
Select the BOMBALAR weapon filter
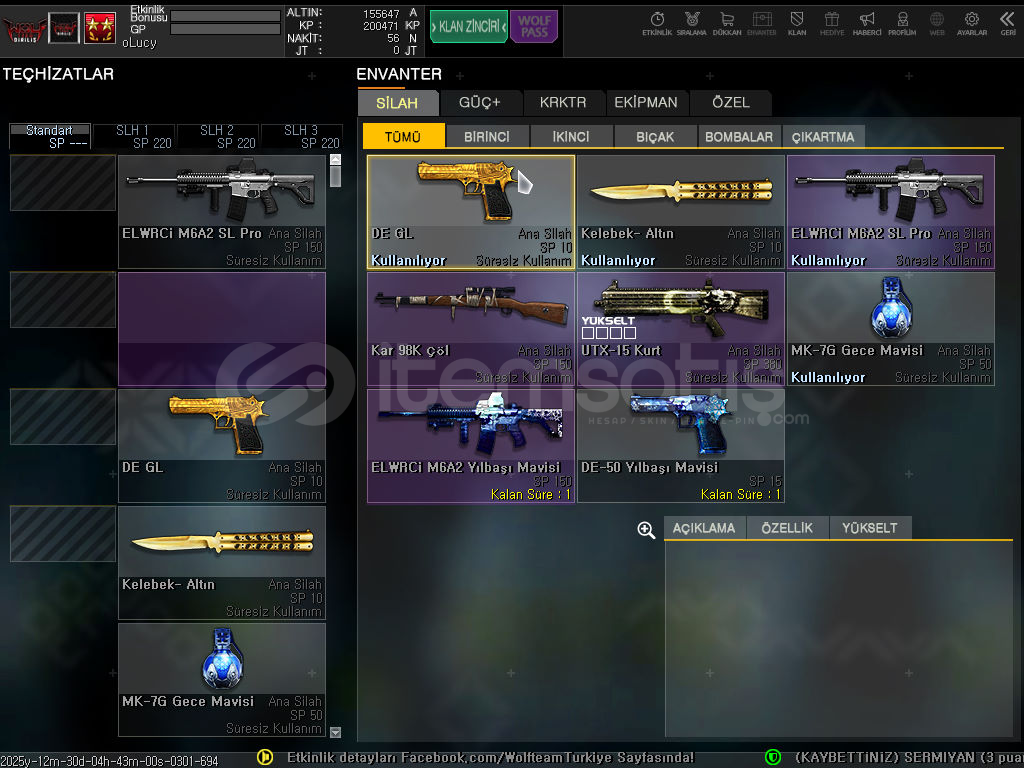[739, 136]
